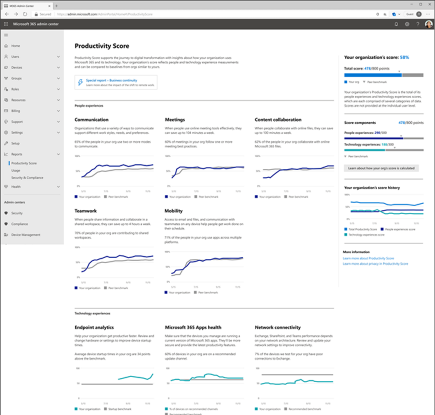Expand the Support chevron
The width and height of the screenshot is (435, 415).
pos(58,122)
